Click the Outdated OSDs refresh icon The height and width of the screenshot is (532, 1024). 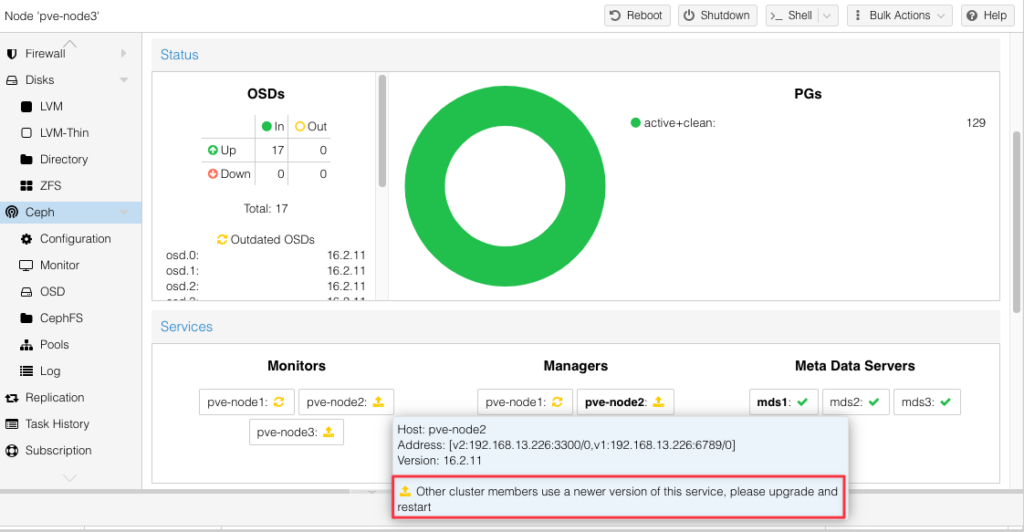[222, 240]
